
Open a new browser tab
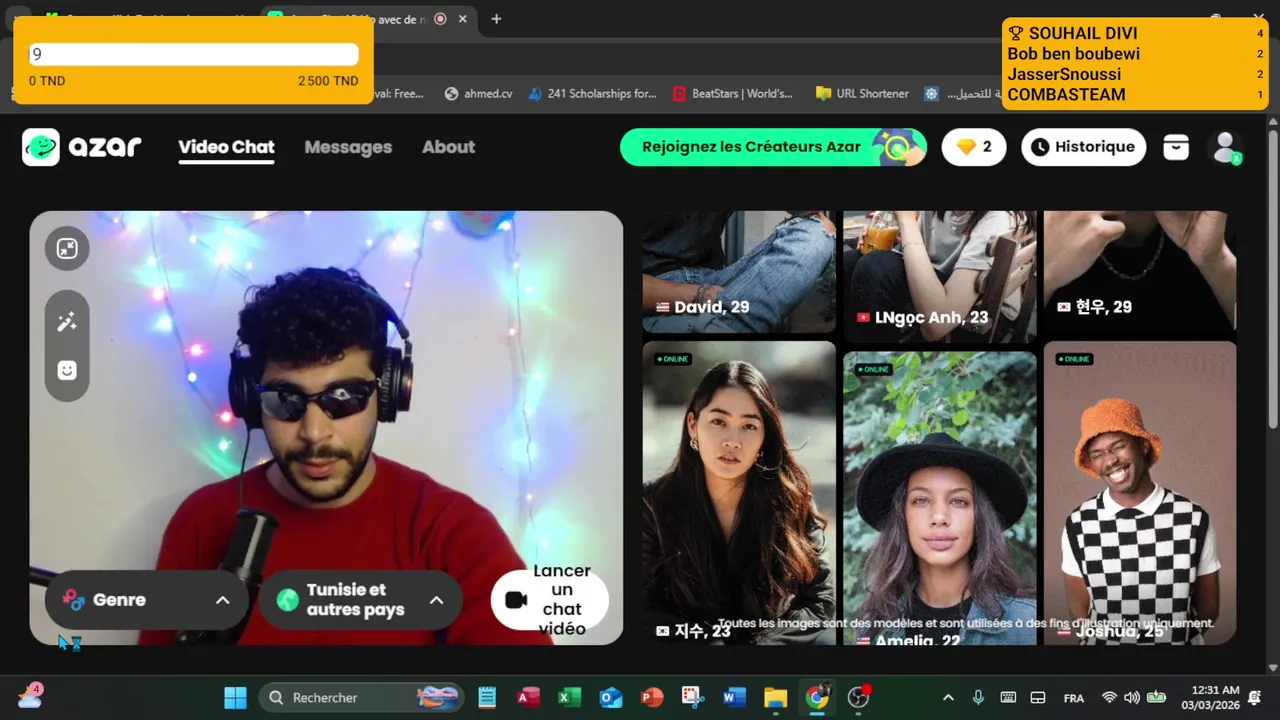(496, 19)
